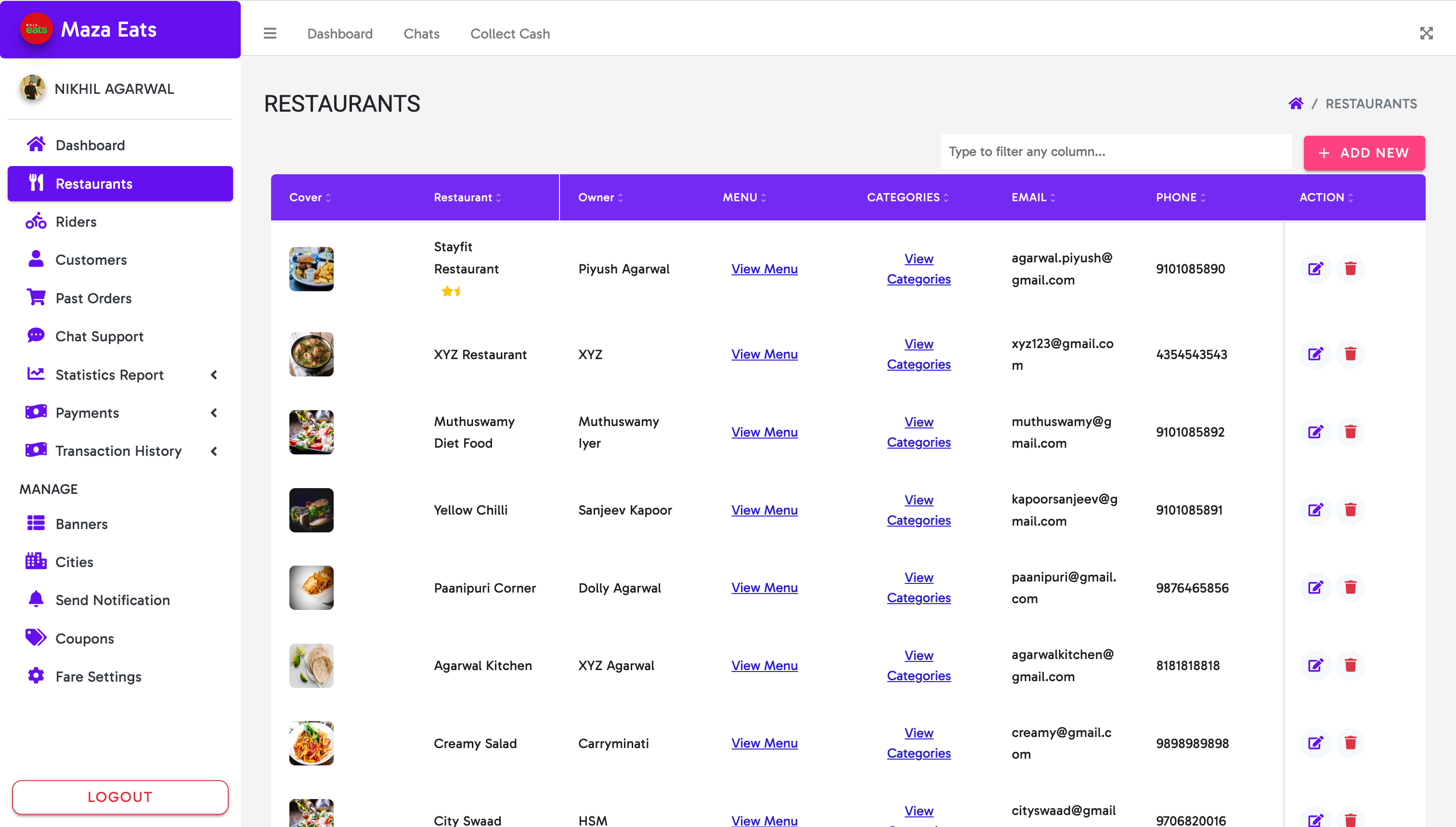Open Customers from the sidebar
1456x827 pixels.
coord(91,259)
